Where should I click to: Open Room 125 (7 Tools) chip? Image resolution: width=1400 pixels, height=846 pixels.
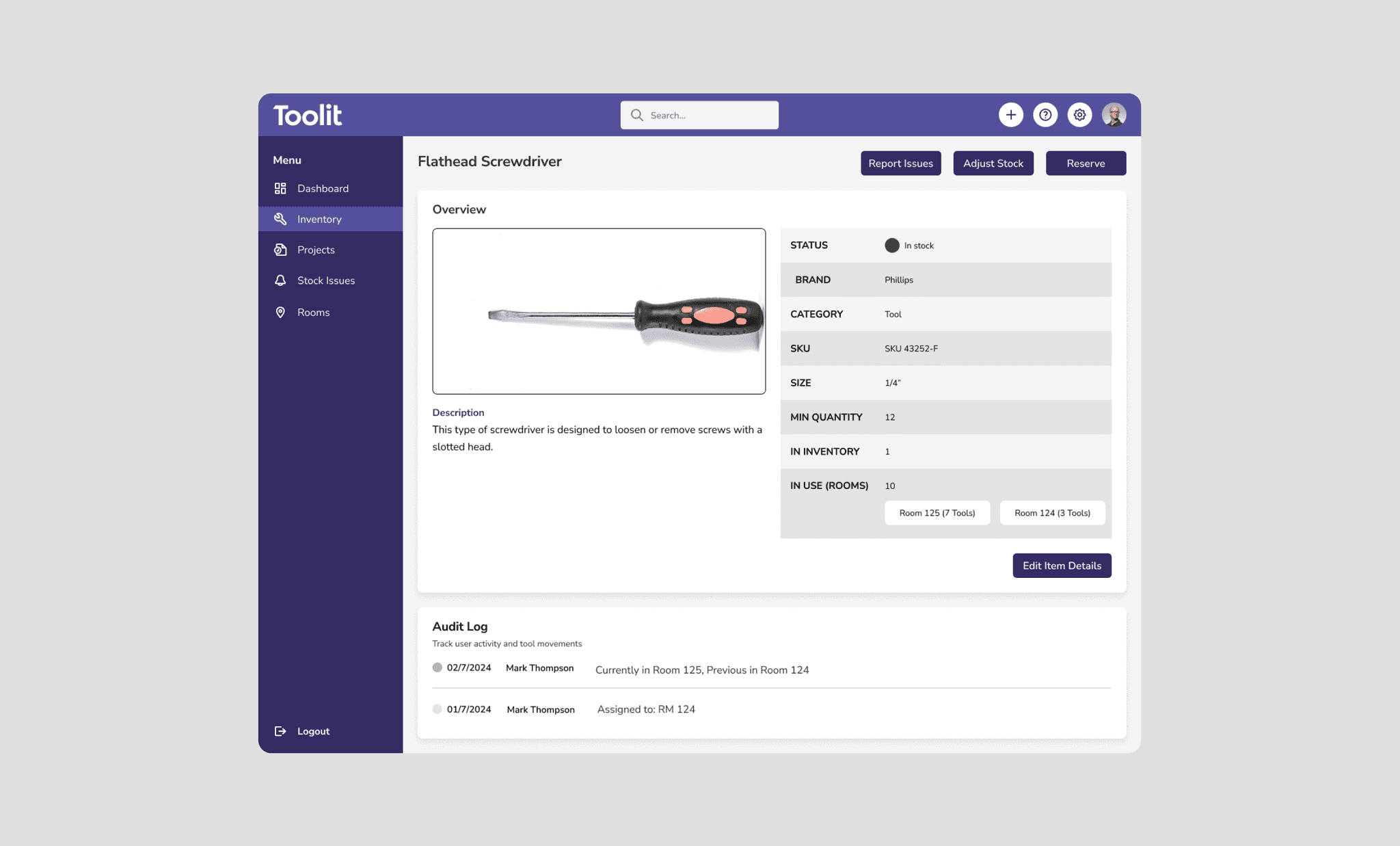pos(937,513)
